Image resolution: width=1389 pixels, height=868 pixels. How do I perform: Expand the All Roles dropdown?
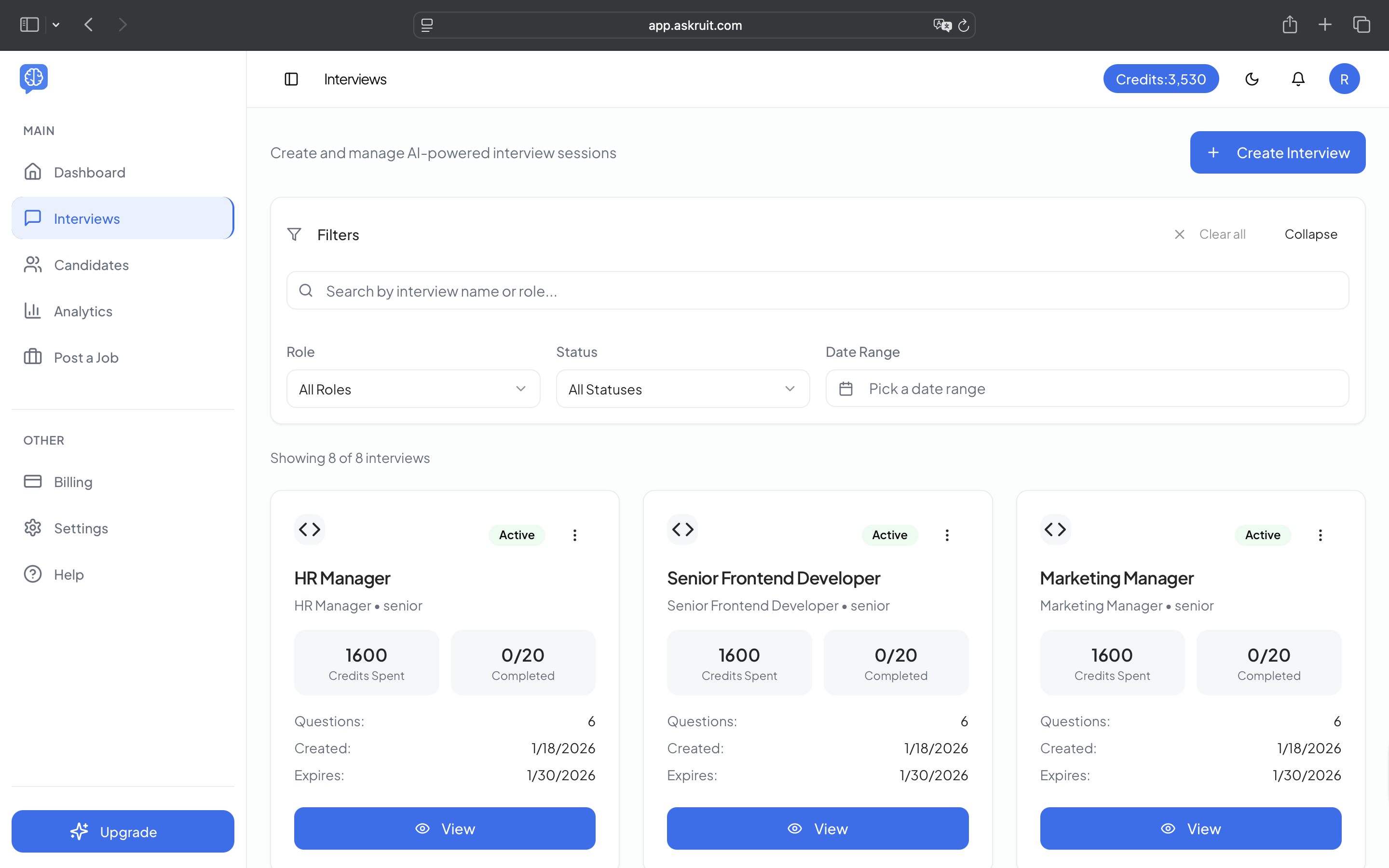[413, 389]
